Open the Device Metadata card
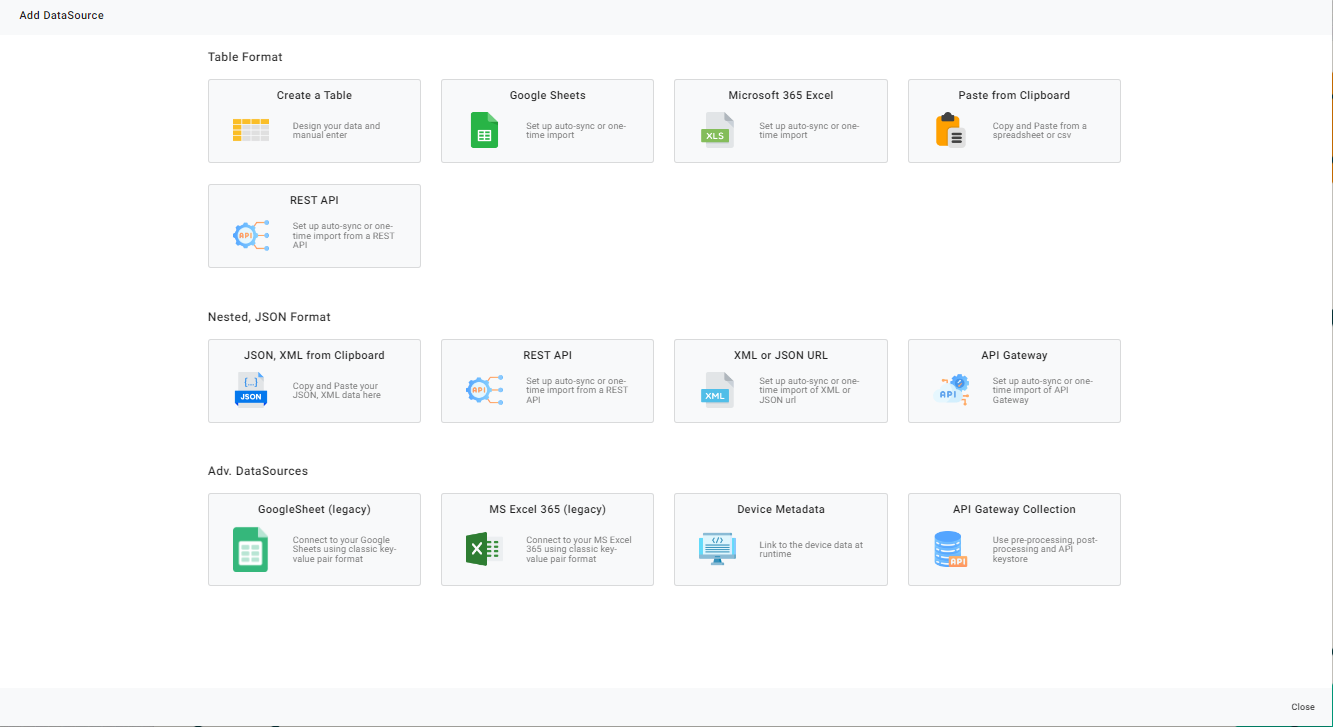The image size is (1333, 727). [781, 539]
